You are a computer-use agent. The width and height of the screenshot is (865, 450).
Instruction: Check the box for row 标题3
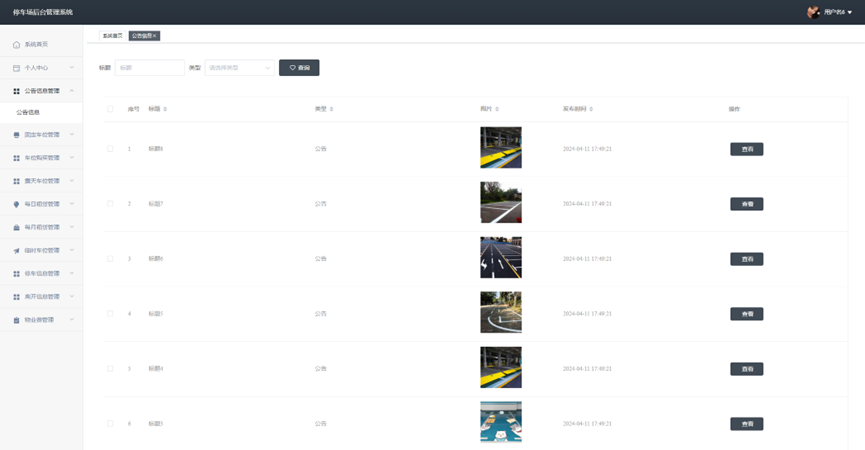[110, 424]
